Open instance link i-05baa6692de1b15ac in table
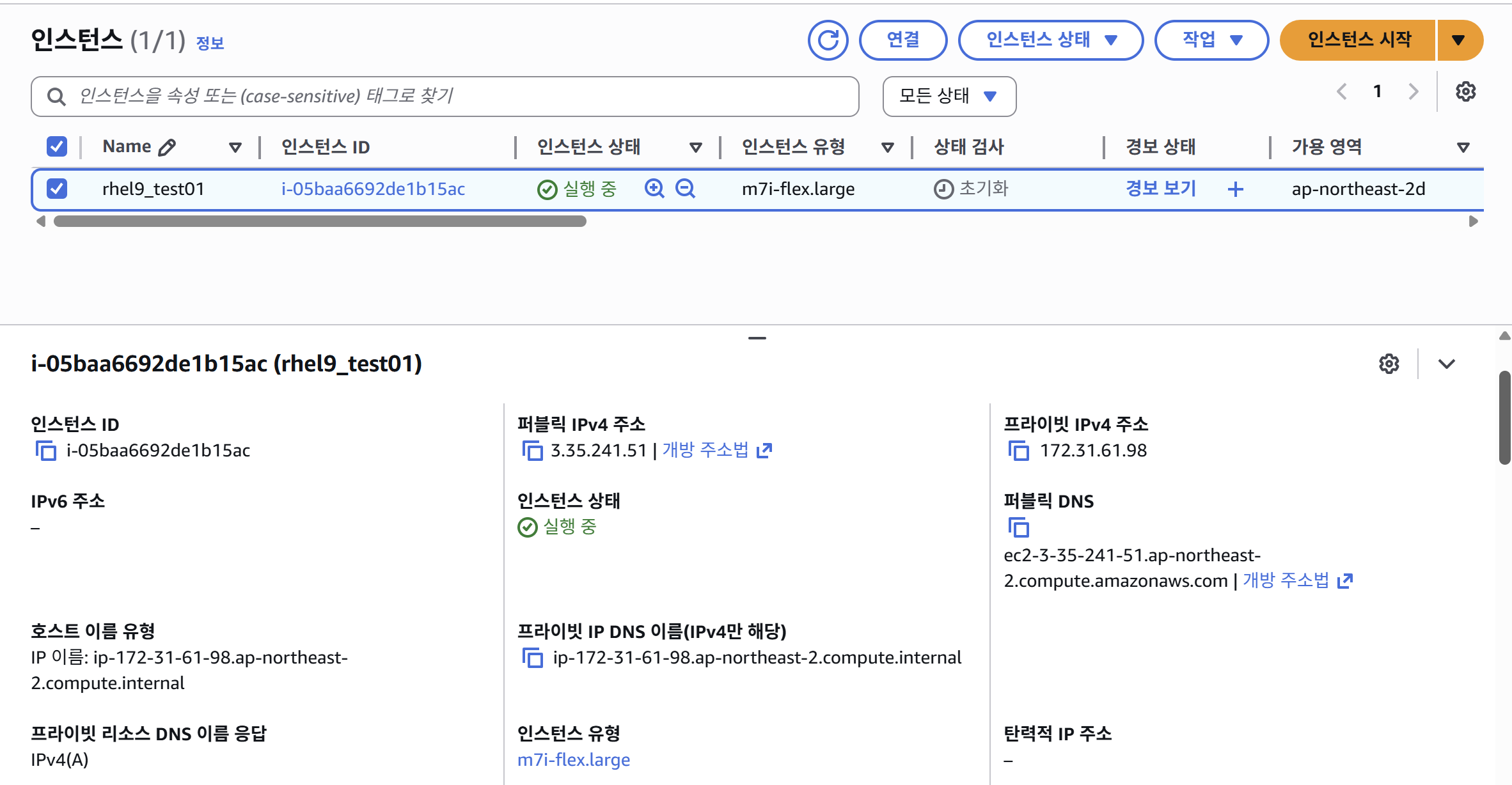Image resolution: width=1512 pixels, height=785 pixels. pos(373,189)
